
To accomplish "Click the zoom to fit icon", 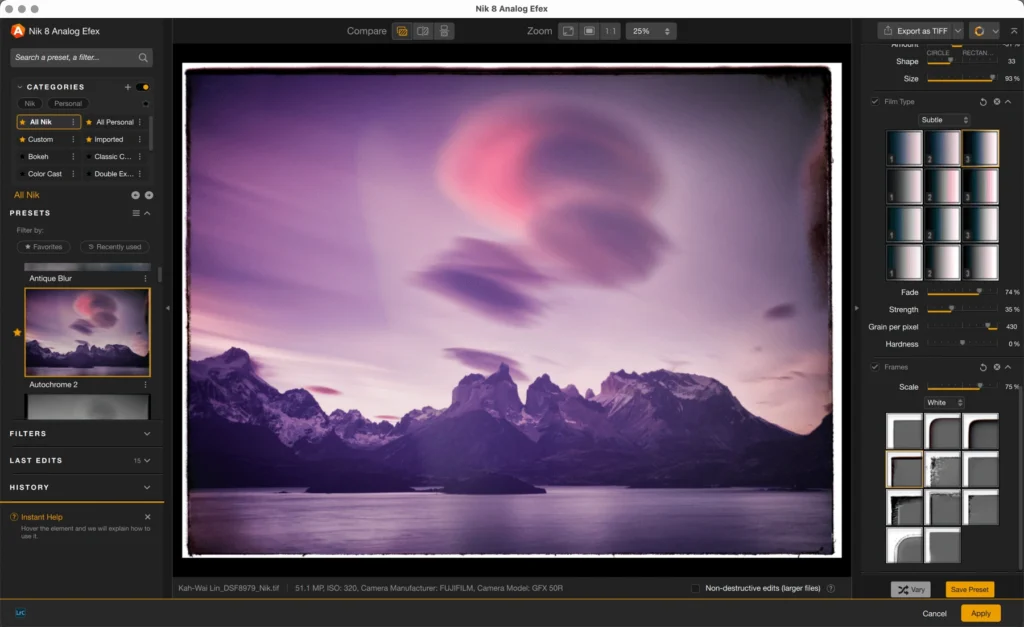I will [567, 31].
